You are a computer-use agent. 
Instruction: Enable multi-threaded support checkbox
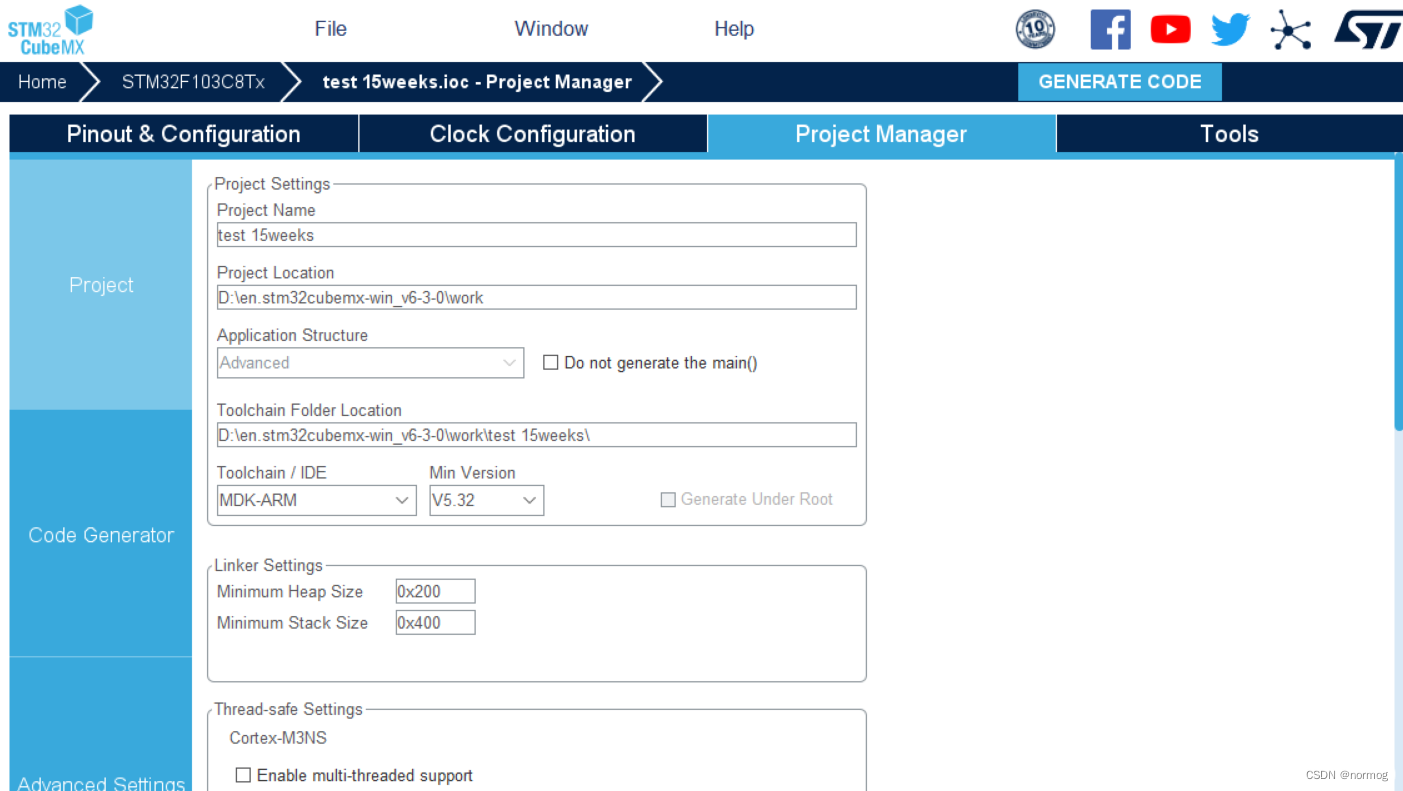(x=243, y=775)
